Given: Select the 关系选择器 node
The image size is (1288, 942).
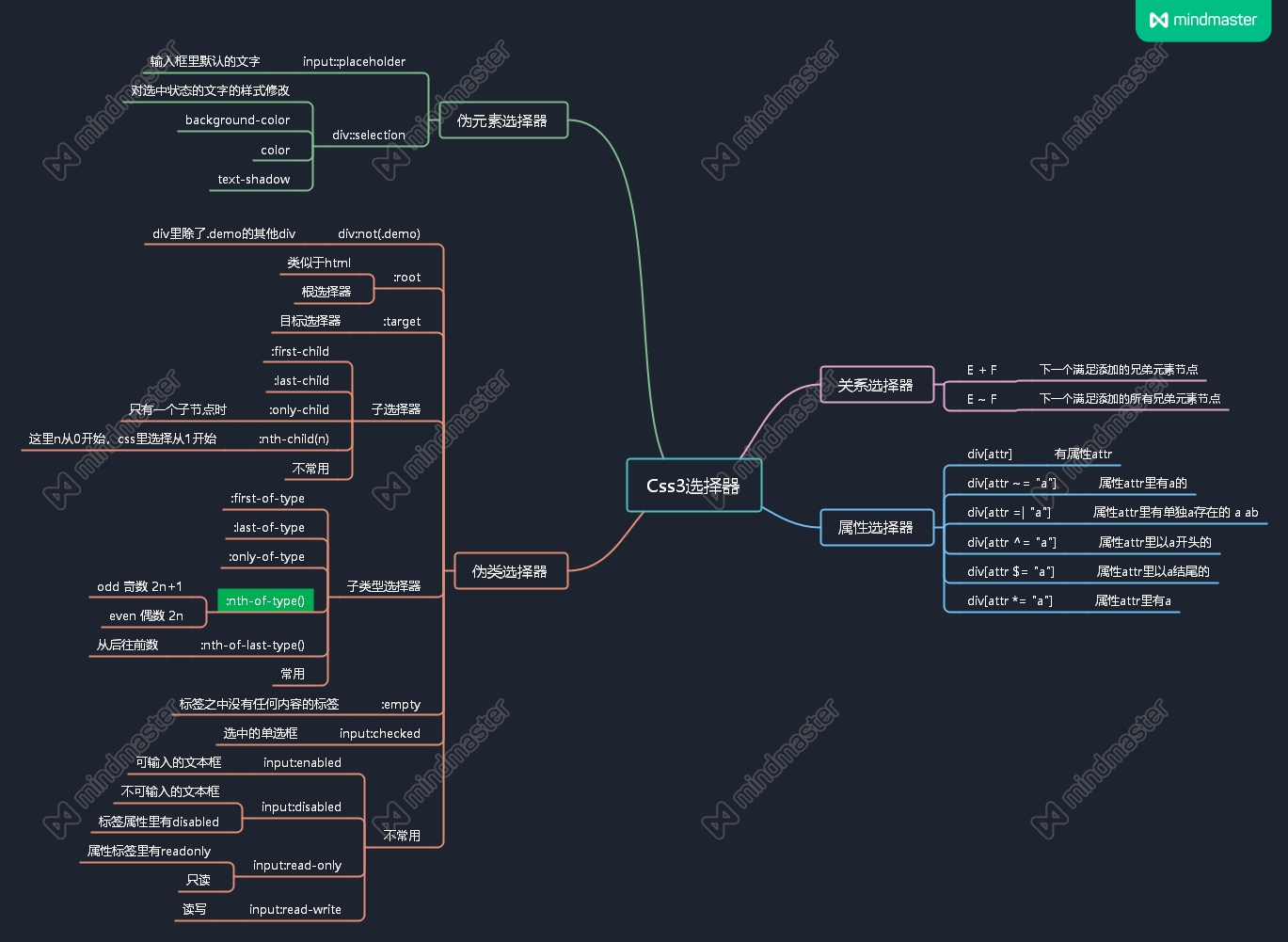Looking at the screenshot, I should tap(876, 385).
